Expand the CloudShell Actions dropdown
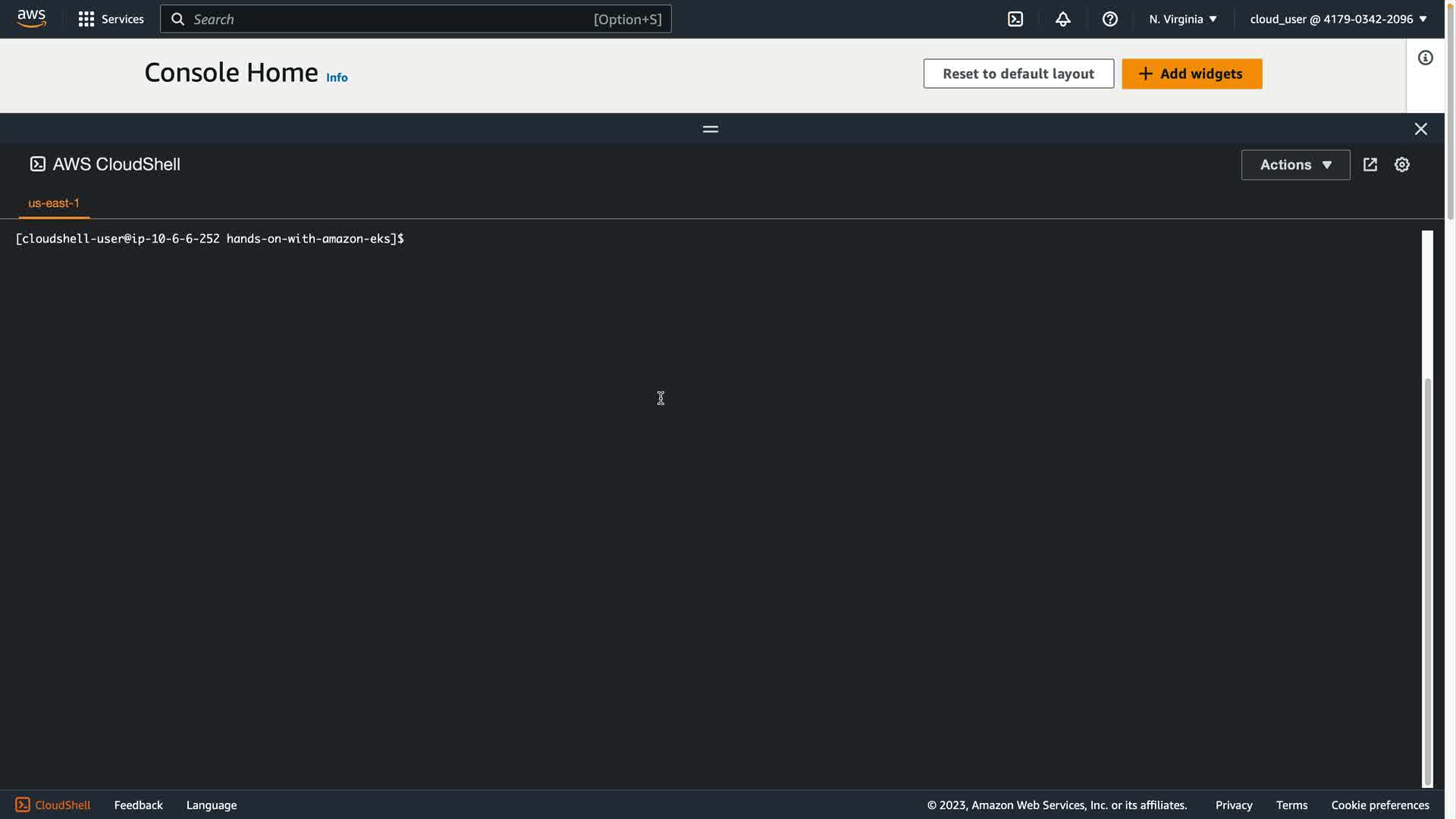 click(1294, 165)
